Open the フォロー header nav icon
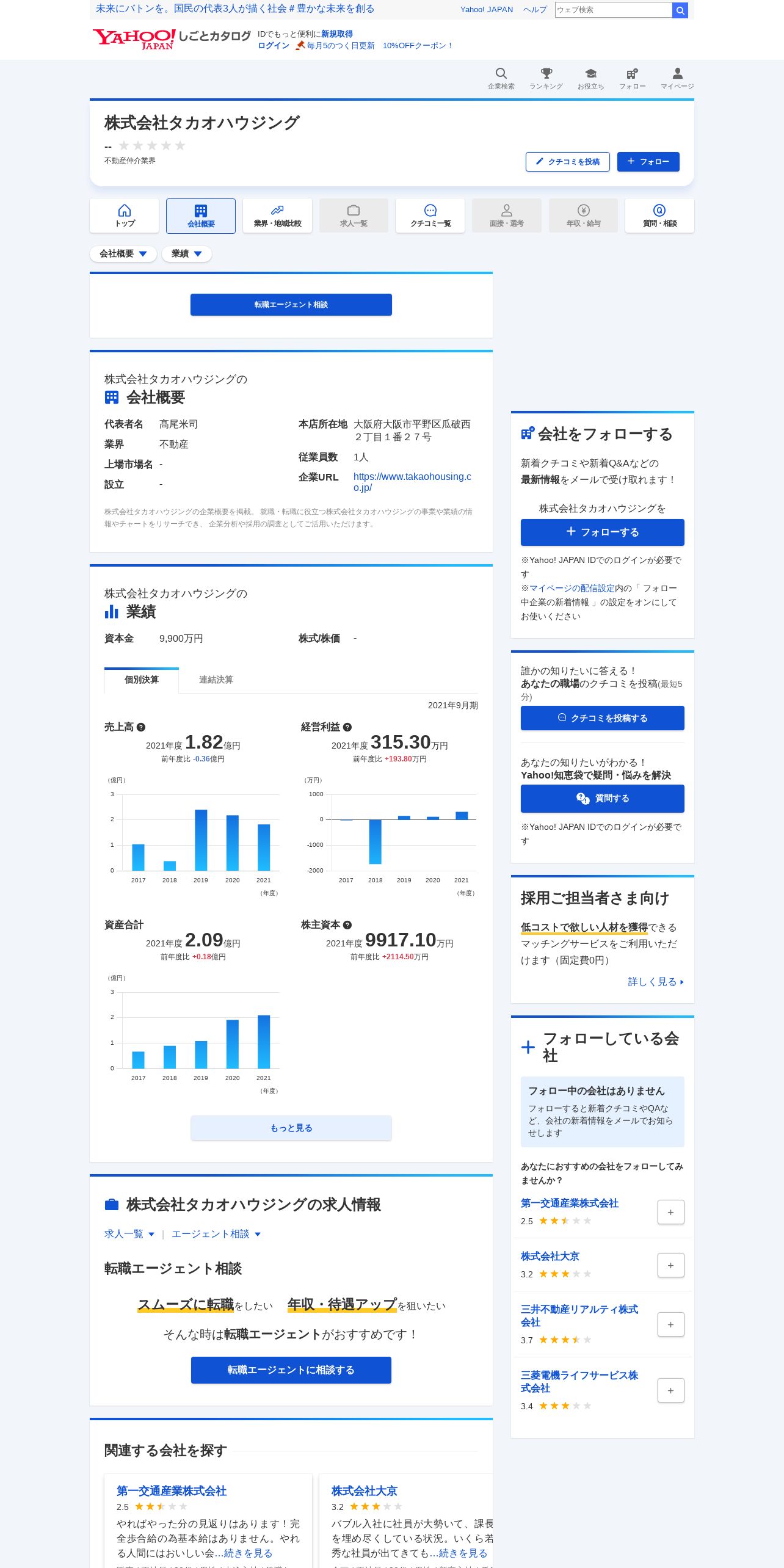The height and width of the screenshot is (1568, 784). pyautogui.click(x=632, y=78)
